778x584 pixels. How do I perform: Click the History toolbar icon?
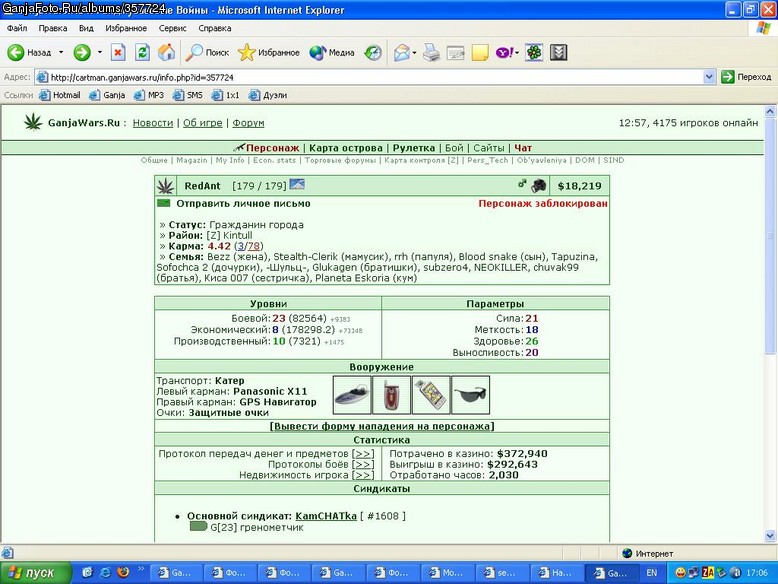click(x=373, y=52)
